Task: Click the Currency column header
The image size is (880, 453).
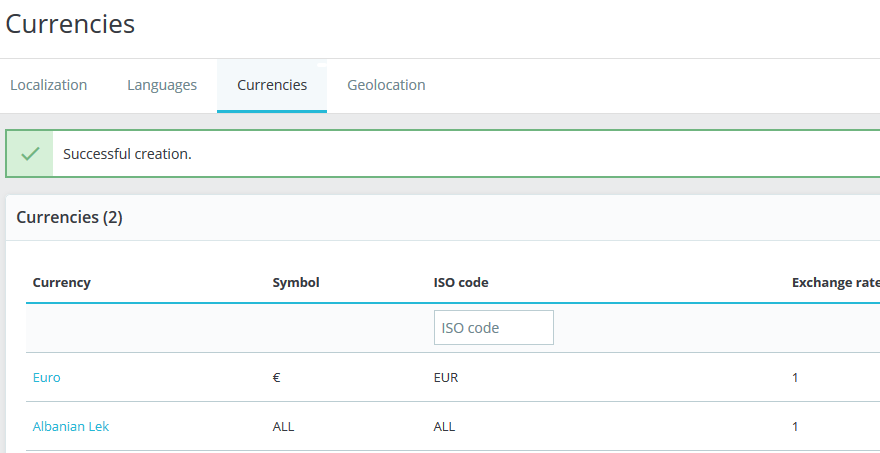Action: point(62,282)
